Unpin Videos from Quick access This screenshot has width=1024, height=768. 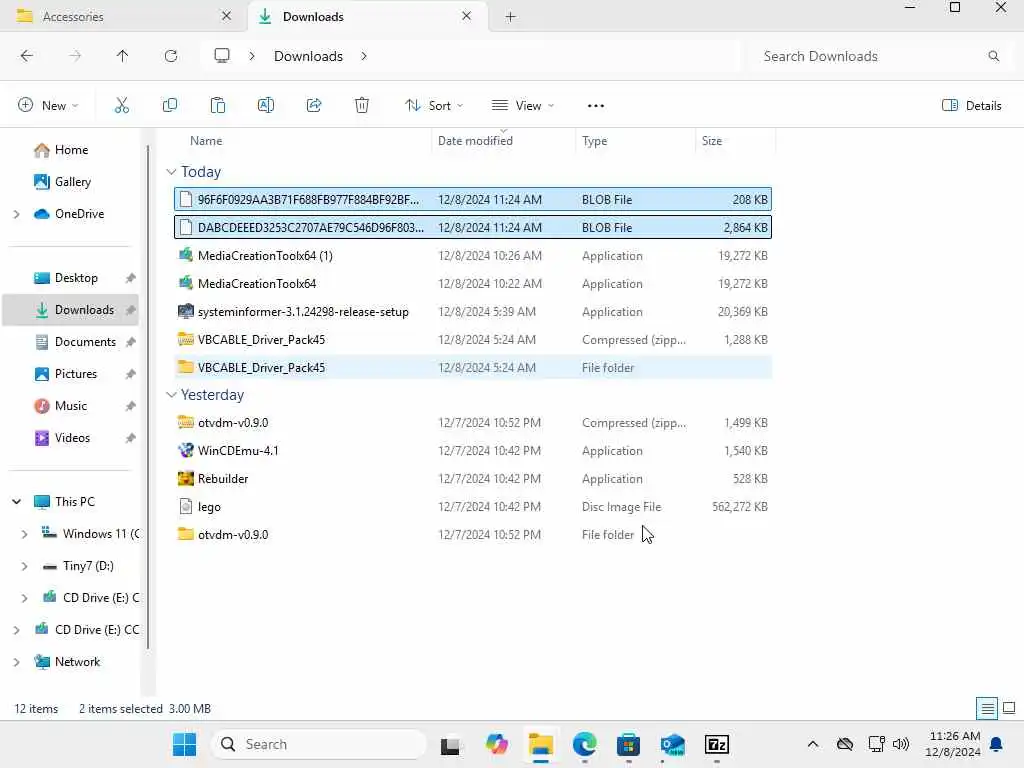[131, 438]
